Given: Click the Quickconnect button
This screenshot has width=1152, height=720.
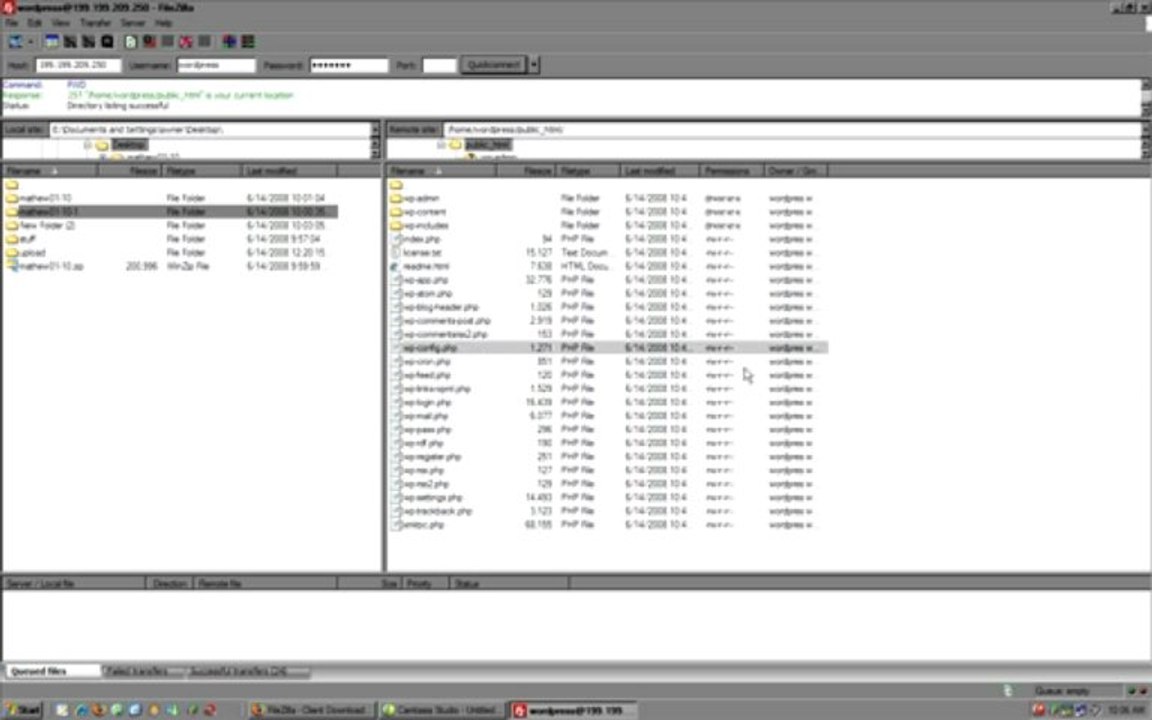Looking at the screenshot, I should pos(493,65).
